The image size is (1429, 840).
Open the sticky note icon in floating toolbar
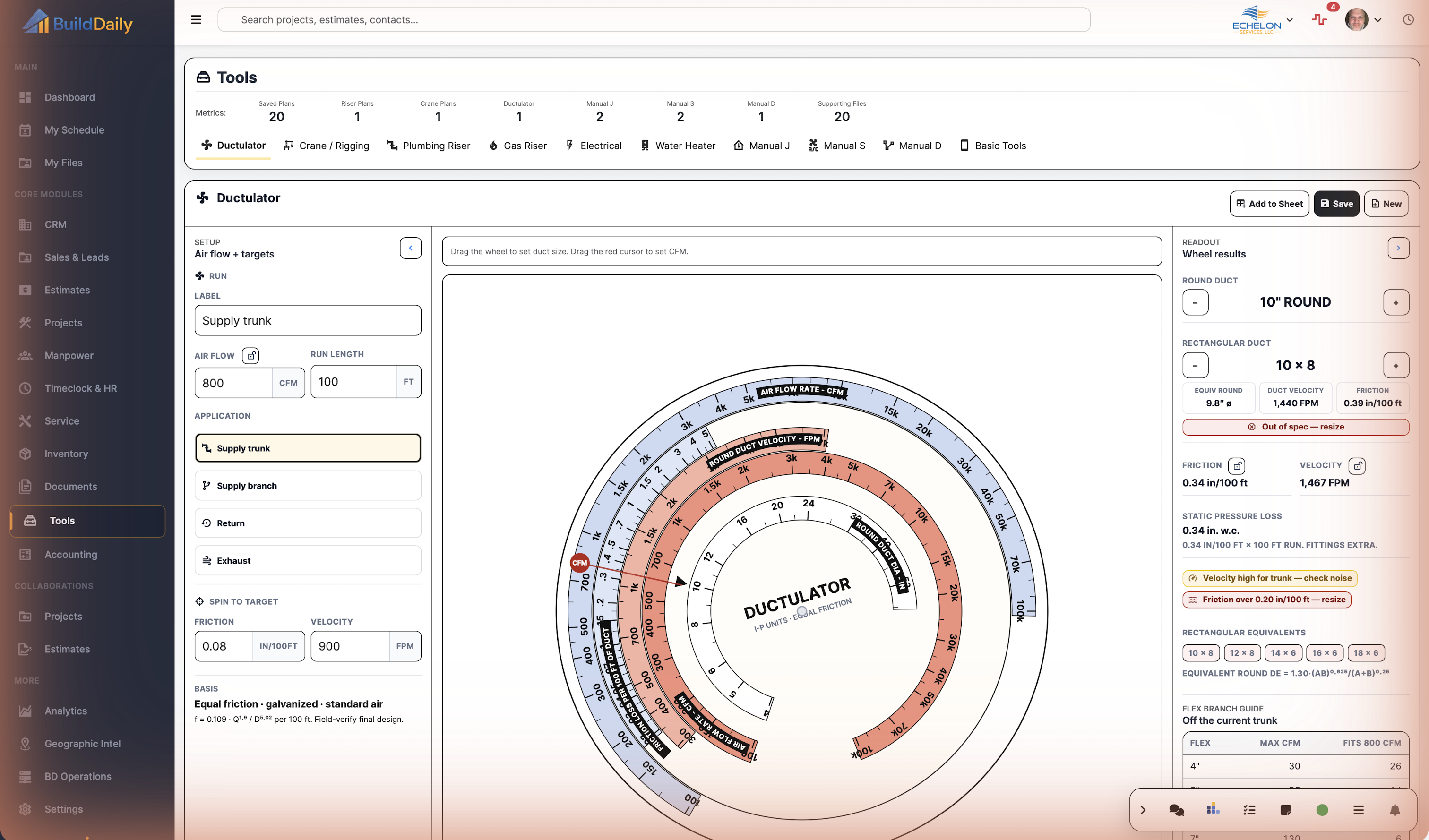click(1285, 810)
